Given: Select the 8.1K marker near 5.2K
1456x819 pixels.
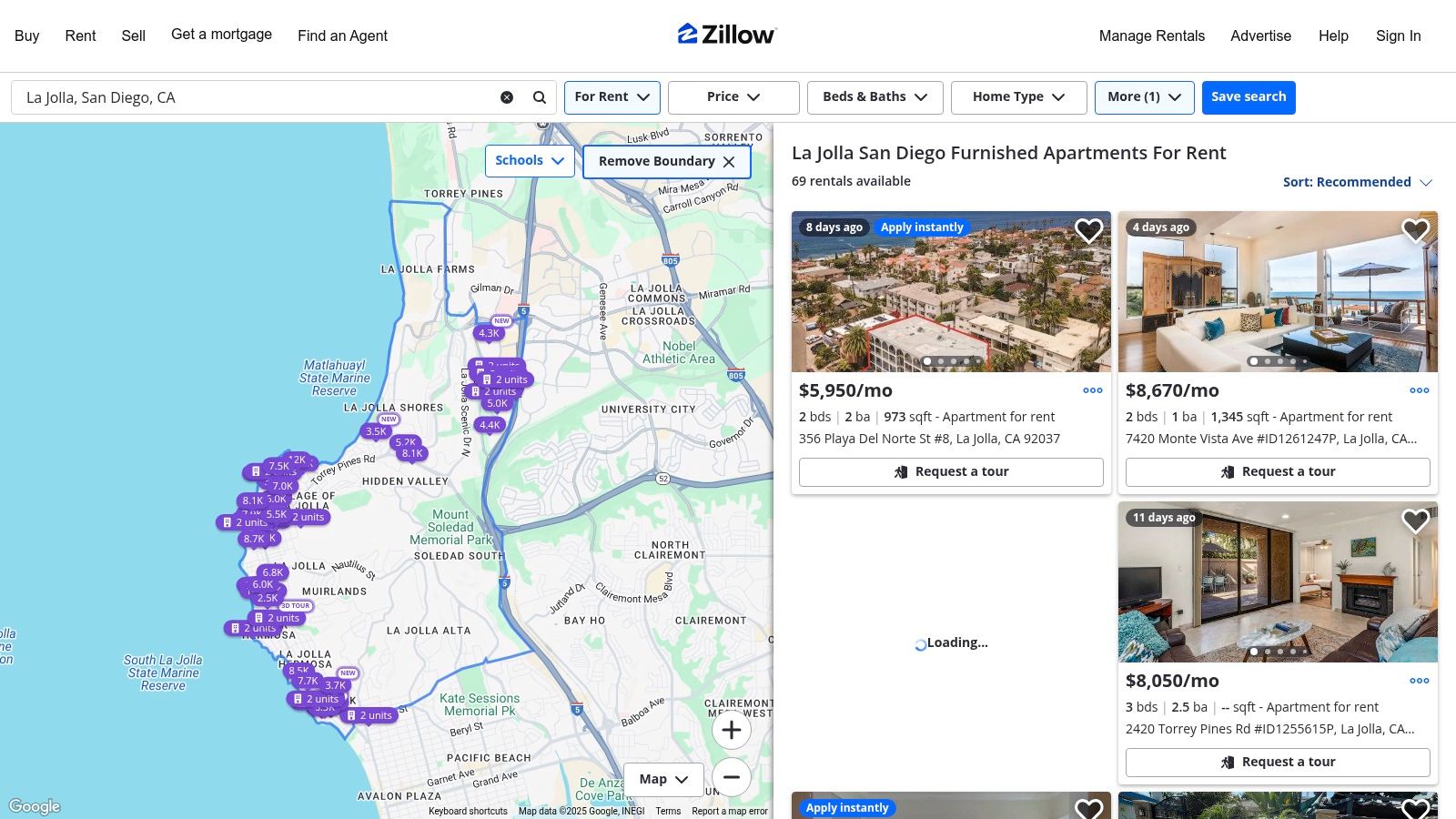Looking at the screenshot, I should pos(412,453).
